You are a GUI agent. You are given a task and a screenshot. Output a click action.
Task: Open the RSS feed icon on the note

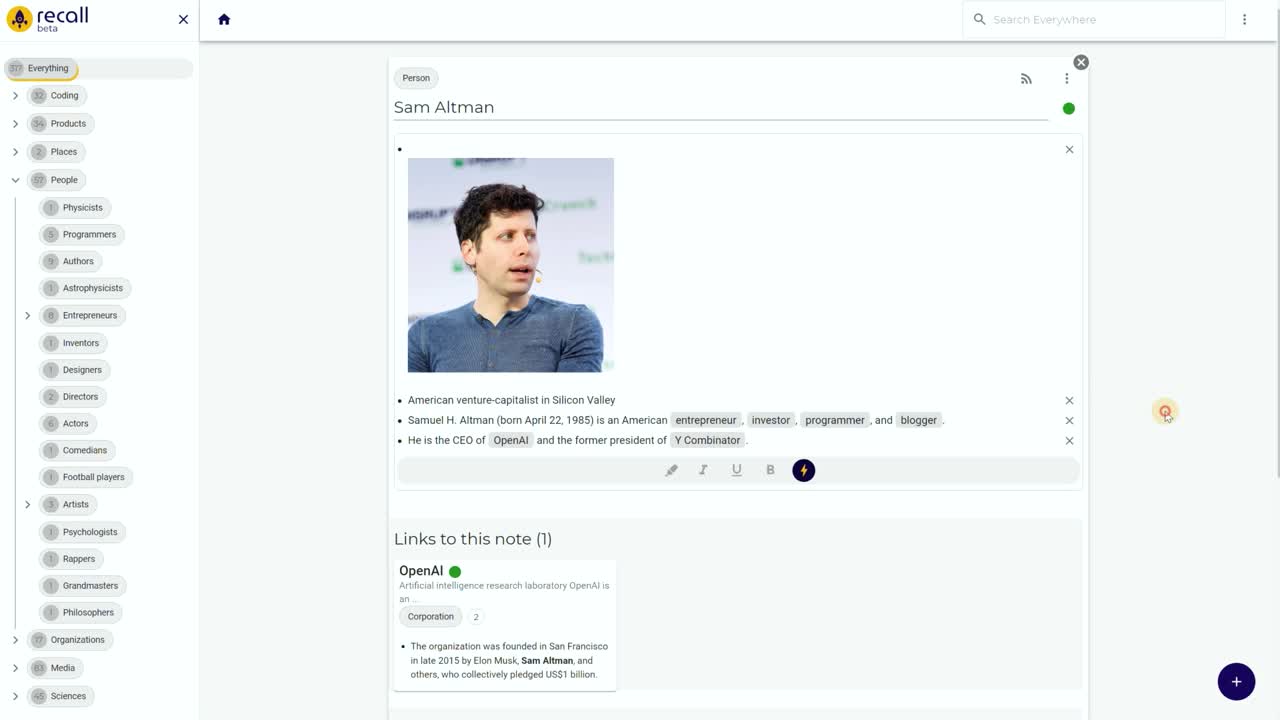point(1026,78)
